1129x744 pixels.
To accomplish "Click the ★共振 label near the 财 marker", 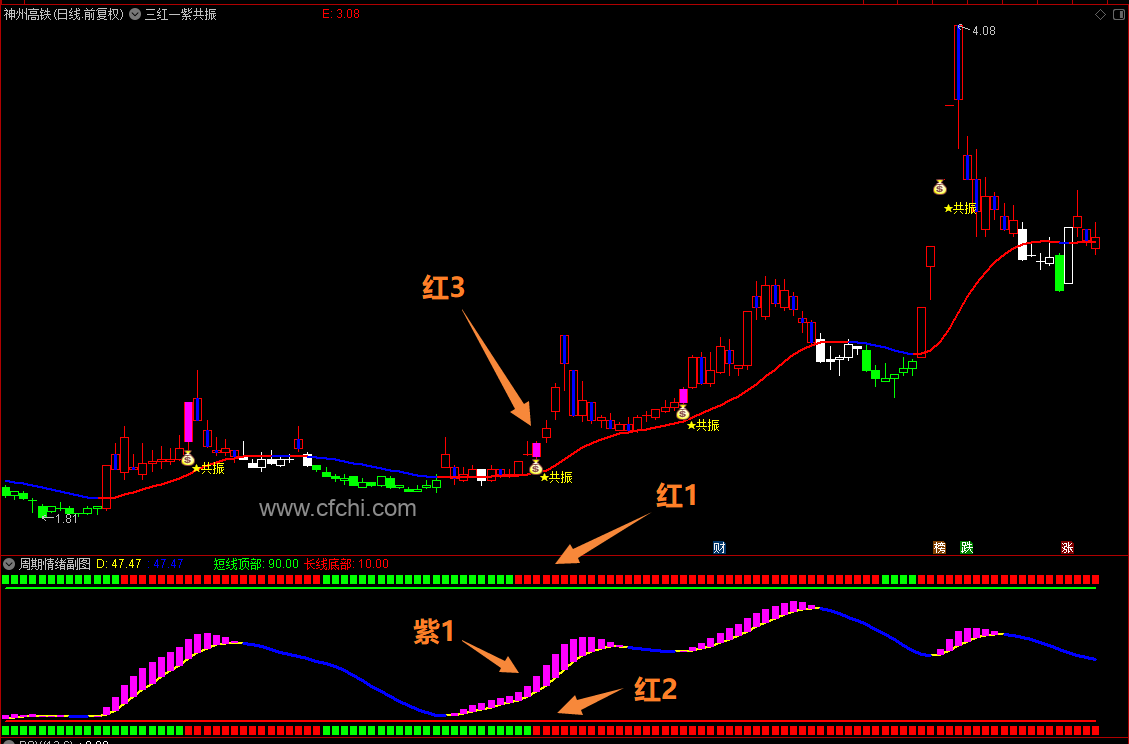I will (703, 425).
